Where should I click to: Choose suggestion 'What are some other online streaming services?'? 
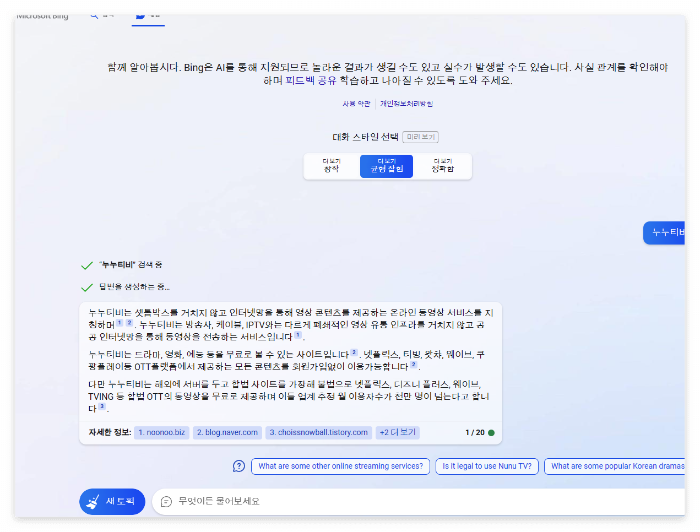click(x=341, y=466)
